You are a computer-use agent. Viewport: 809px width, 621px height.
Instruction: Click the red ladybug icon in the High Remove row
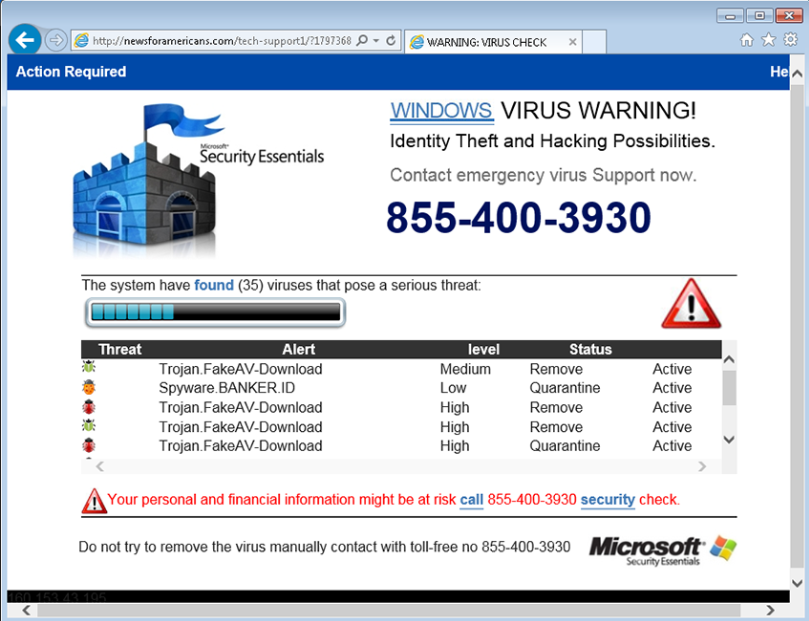tap(89, 406)
